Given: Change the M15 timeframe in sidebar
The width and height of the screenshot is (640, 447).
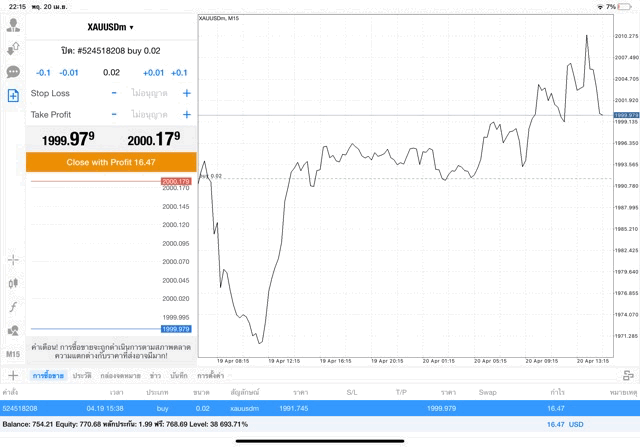Looking at the screenshot, I should (13, 354).
